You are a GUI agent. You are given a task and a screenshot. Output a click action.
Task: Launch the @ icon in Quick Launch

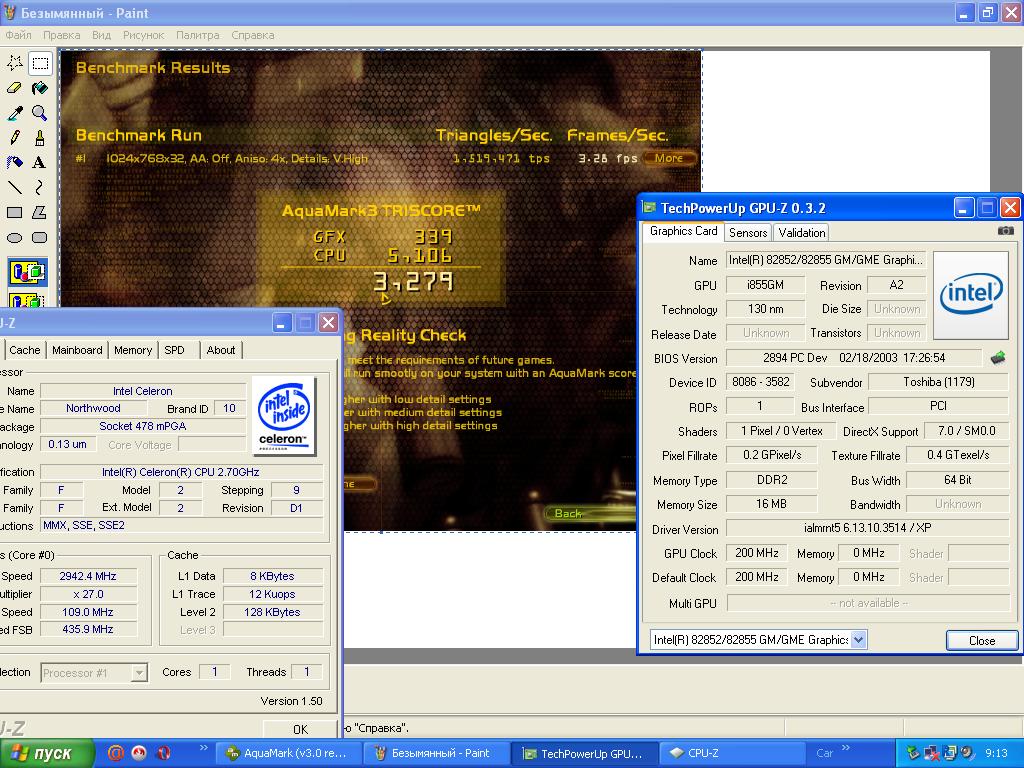pos(116,753)
